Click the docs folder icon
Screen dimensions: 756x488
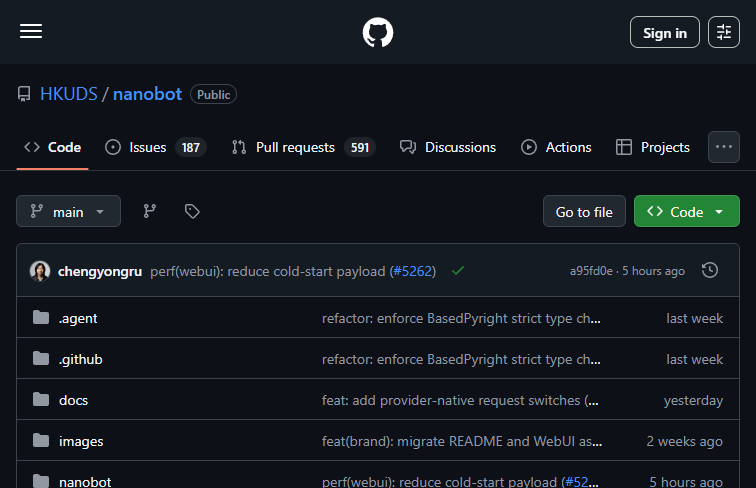(x=41, y=399)
